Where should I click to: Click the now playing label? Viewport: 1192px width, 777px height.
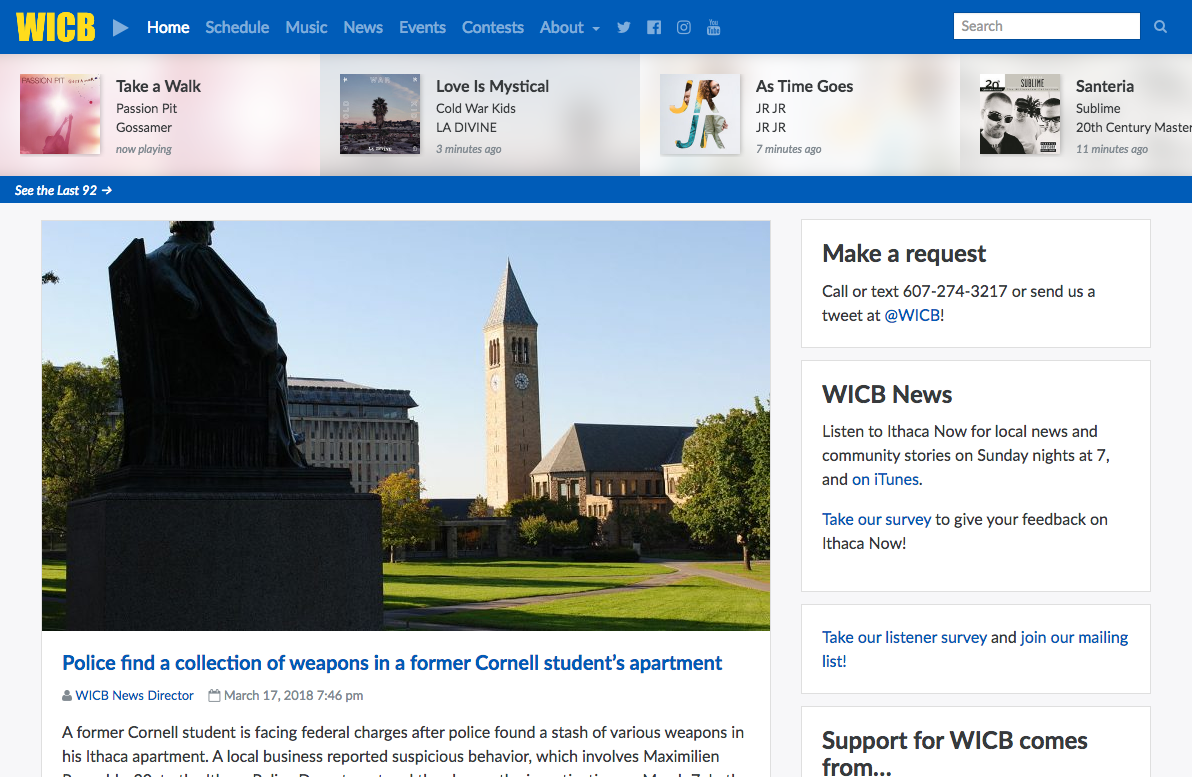(x=144, y=149)
